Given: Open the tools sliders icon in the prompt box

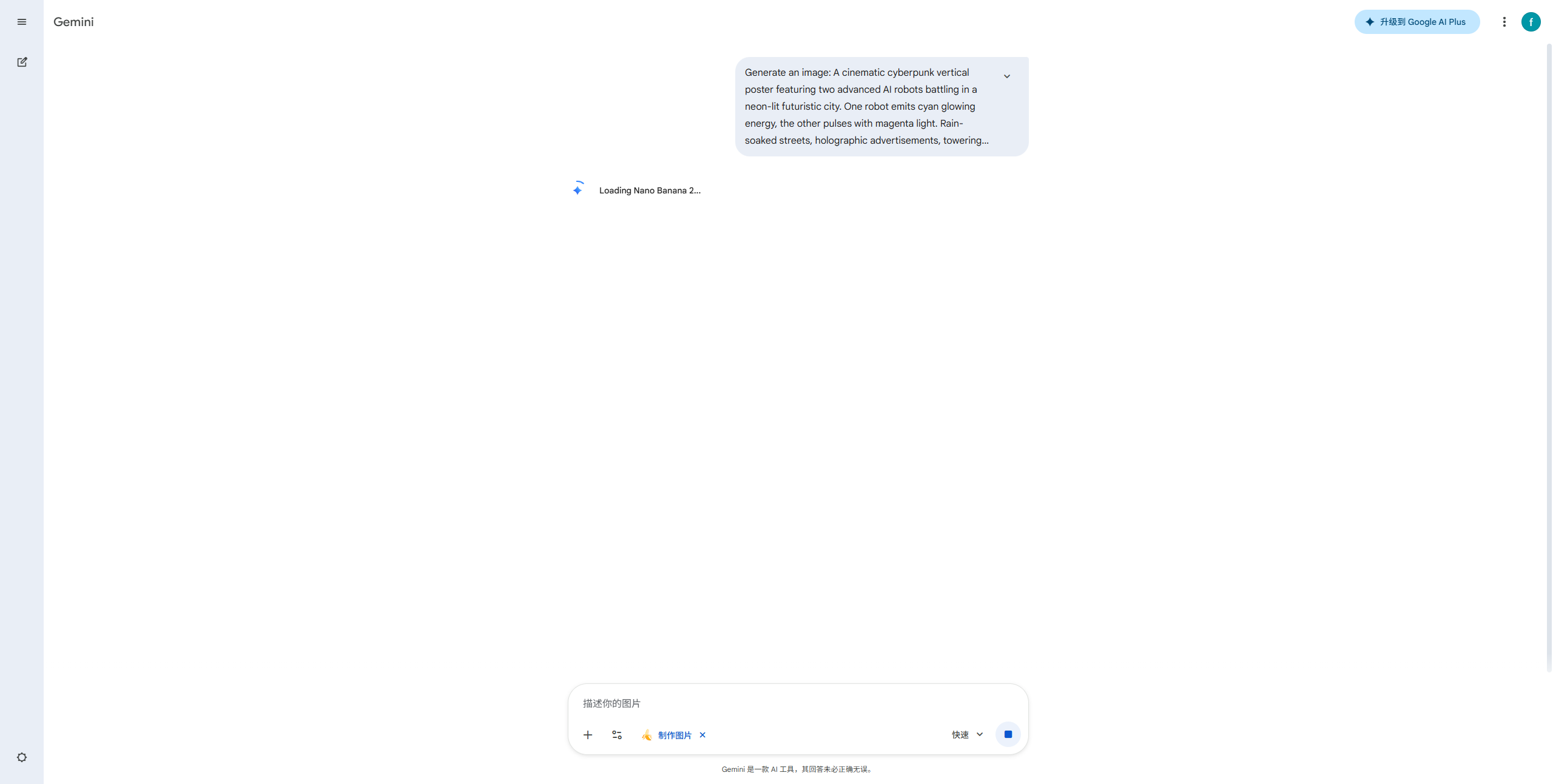Looking at the screenshot, I should (617, 735).
